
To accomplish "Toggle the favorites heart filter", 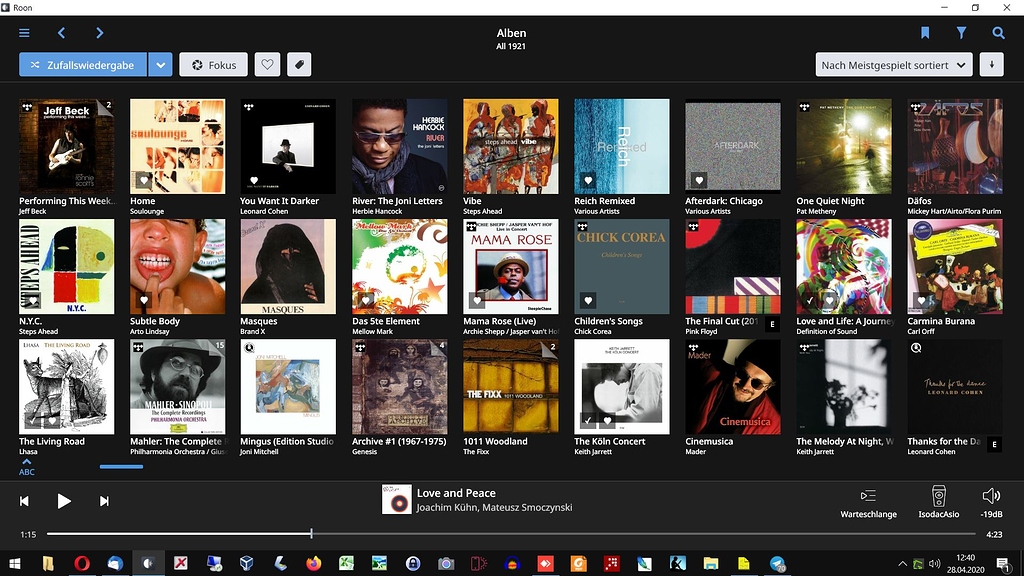I will click(x=267, y=65).
